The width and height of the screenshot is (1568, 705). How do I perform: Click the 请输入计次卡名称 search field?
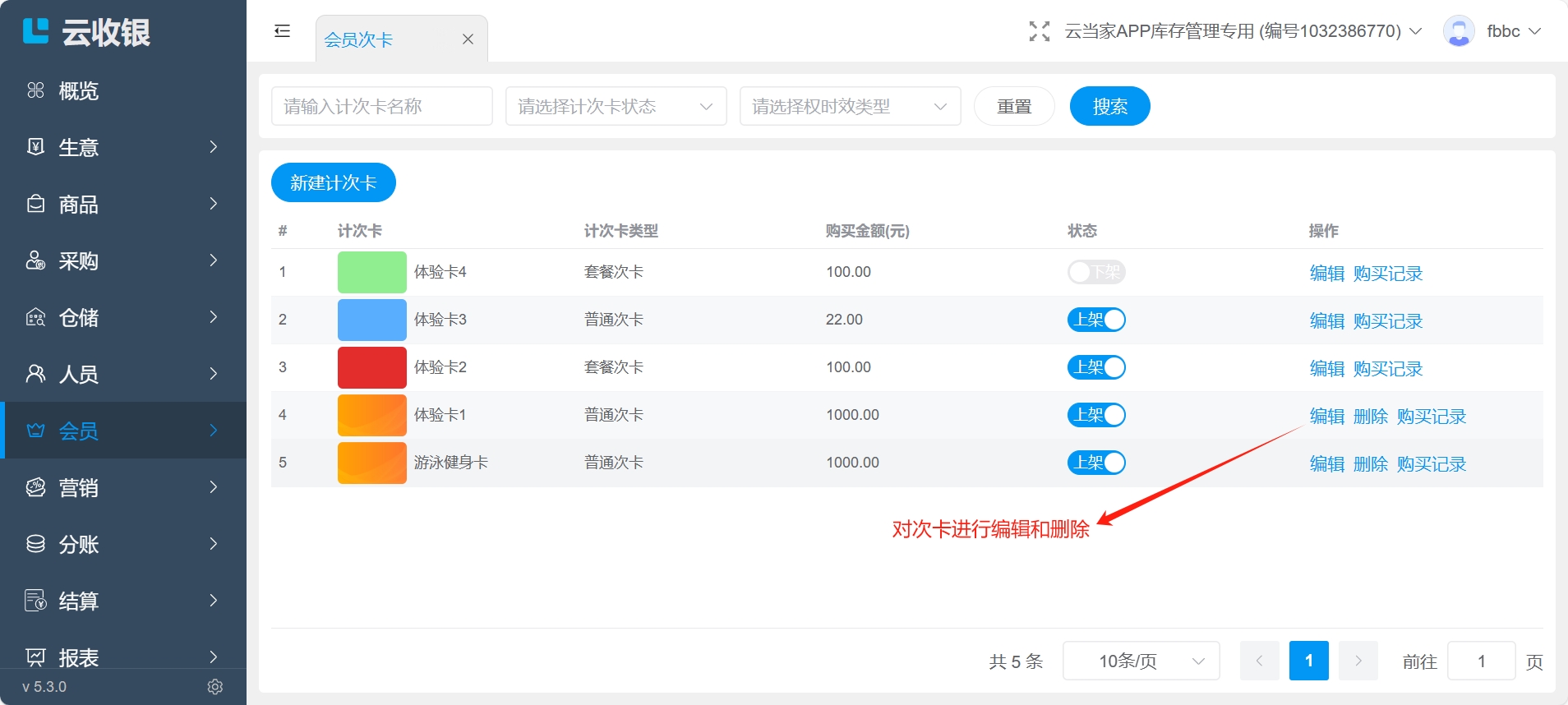click(x=381, y=106)
